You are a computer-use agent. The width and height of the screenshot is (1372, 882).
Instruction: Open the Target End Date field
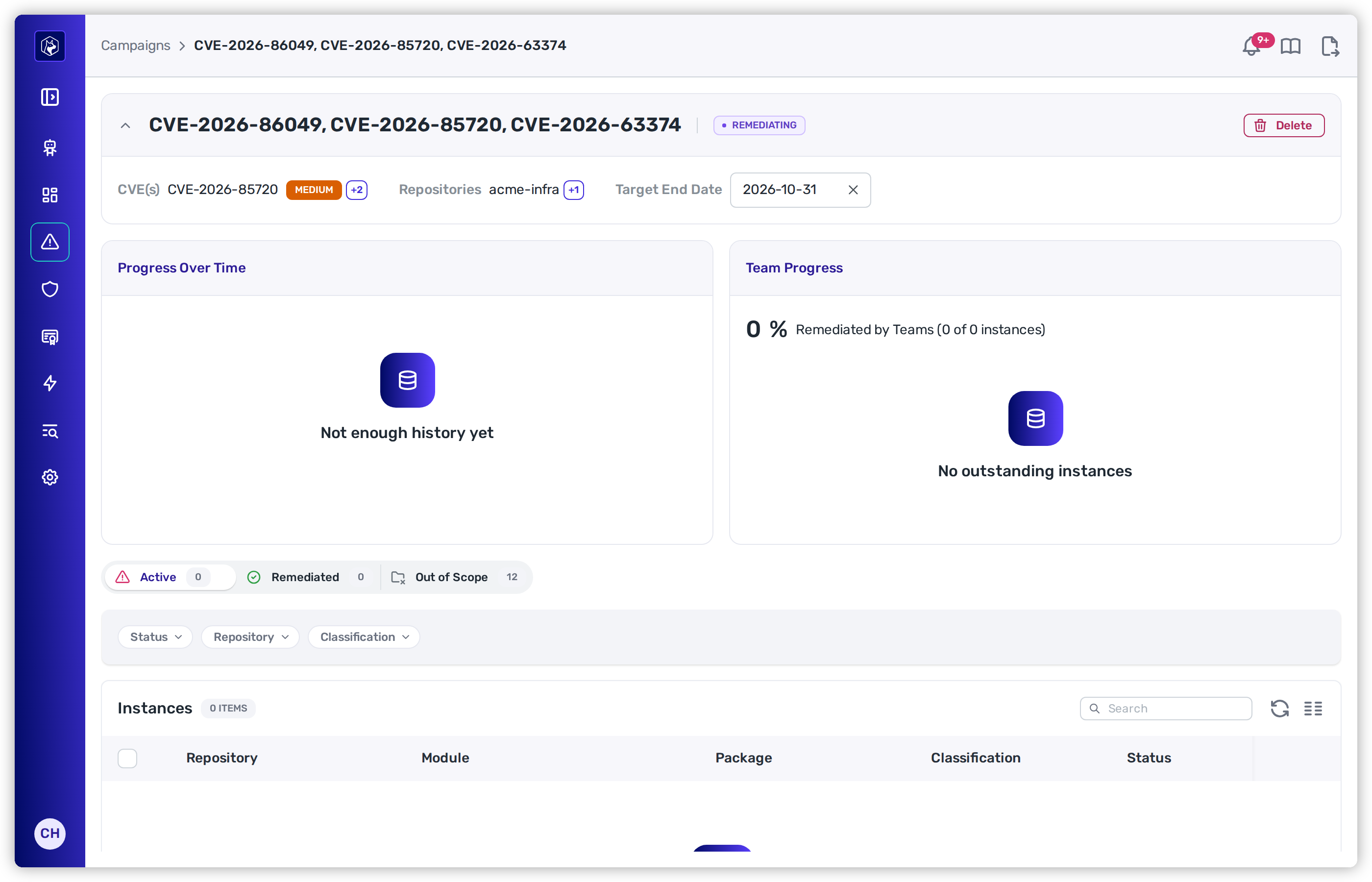point(800,190)
